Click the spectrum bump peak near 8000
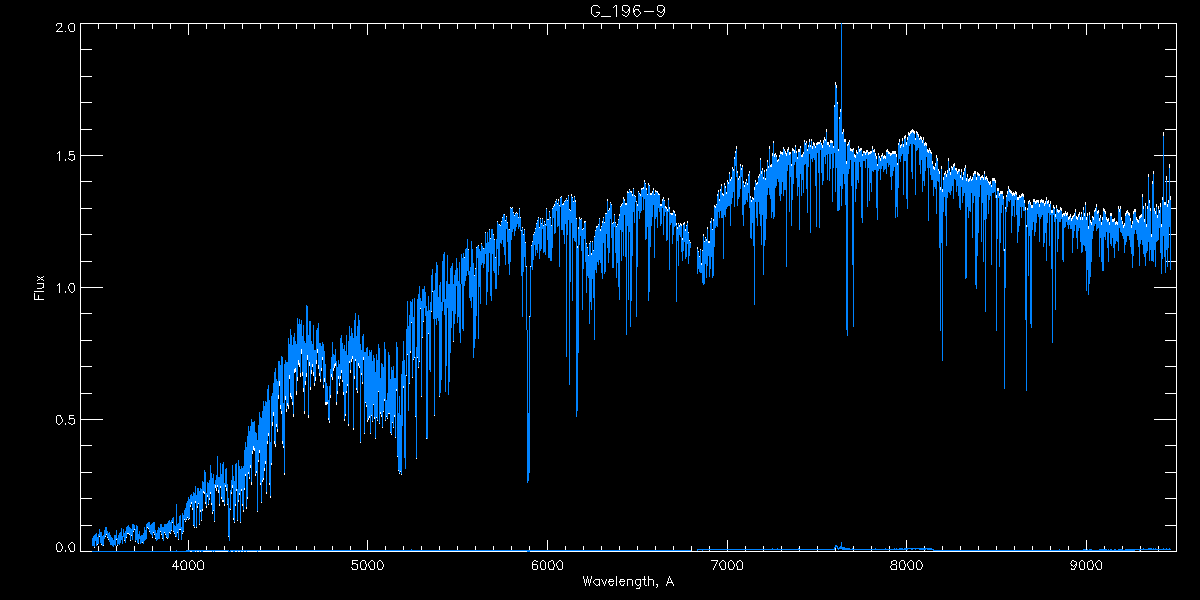This screenshot has width=1200, height=600. [x=912, y=131]
